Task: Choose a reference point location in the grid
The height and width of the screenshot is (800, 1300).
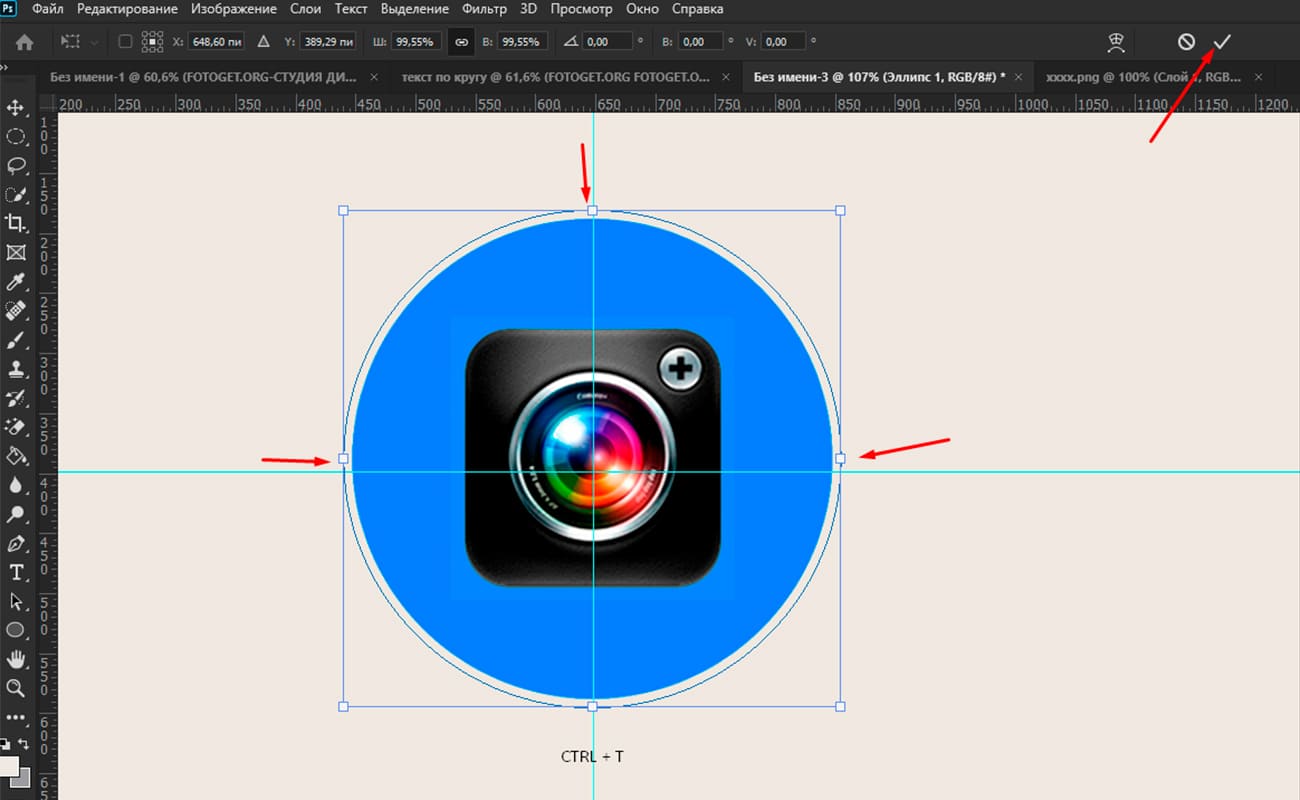Action: [152, 42]
